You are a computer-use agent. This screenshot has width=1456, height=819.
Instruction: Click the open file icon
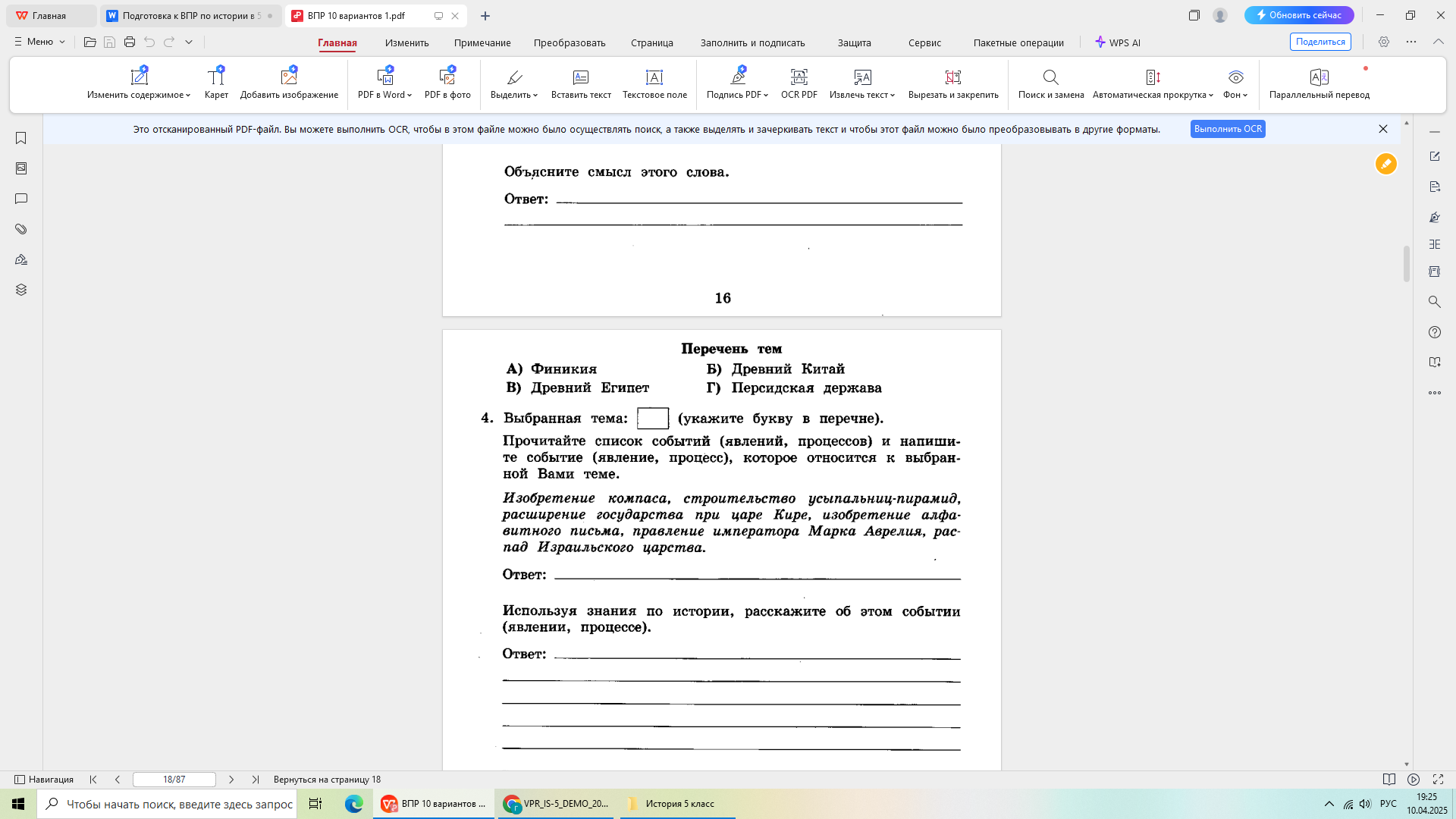90,42
